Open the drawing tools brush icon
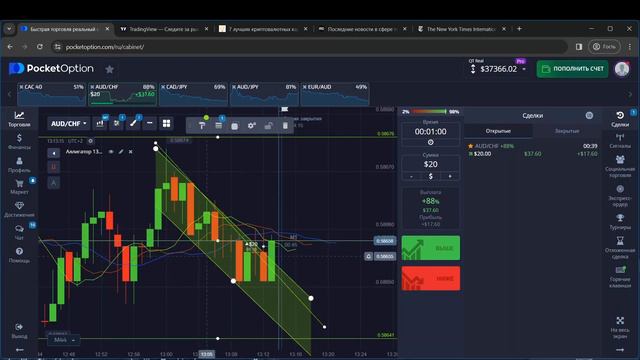This screenshot has height=360, width=640. [x=133, y=124]
